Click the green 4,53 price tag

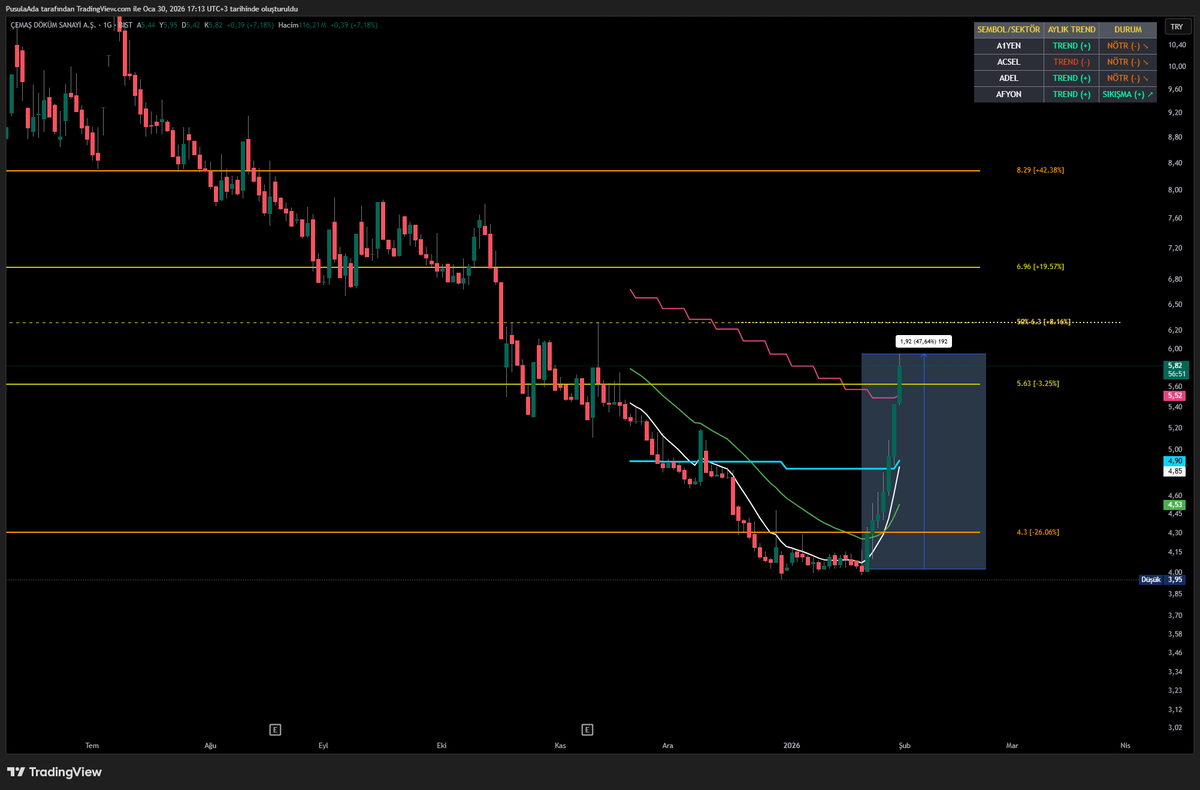pos(1173,505)
